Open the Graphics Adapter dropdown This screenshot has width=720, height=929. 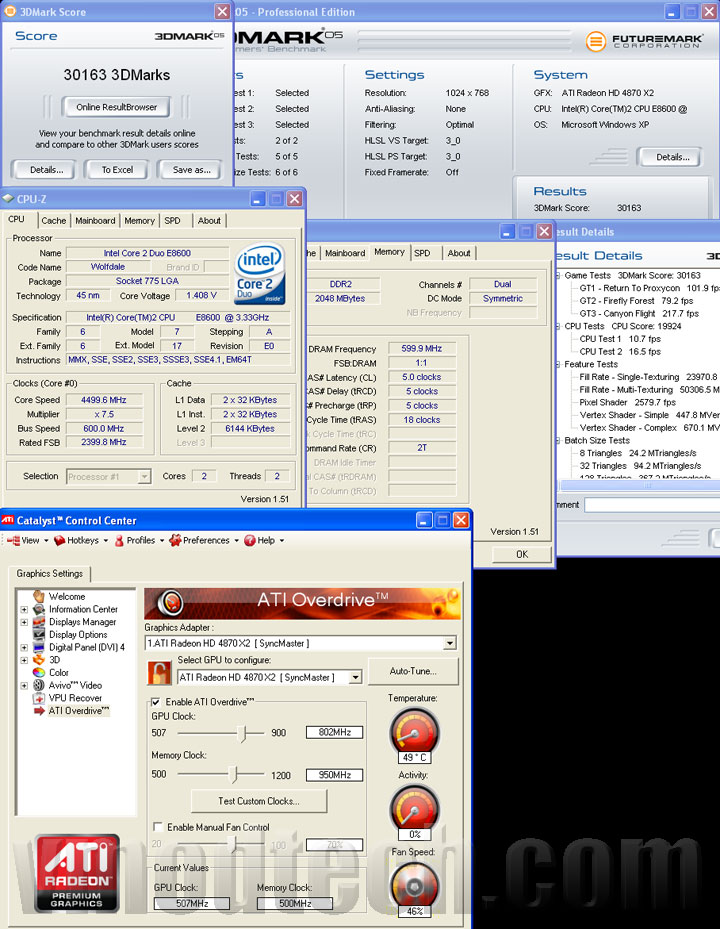pyautogui.click(x=450, y=643)
